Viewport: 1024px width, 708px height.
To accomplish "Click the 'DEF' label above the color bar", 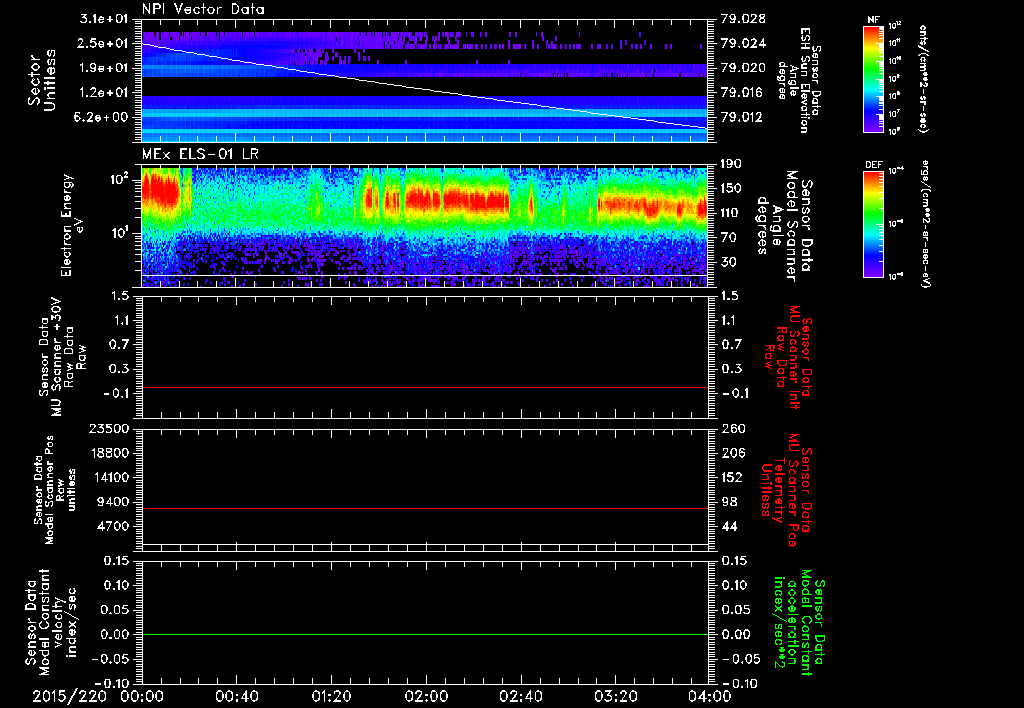I will tap(874, 165).
